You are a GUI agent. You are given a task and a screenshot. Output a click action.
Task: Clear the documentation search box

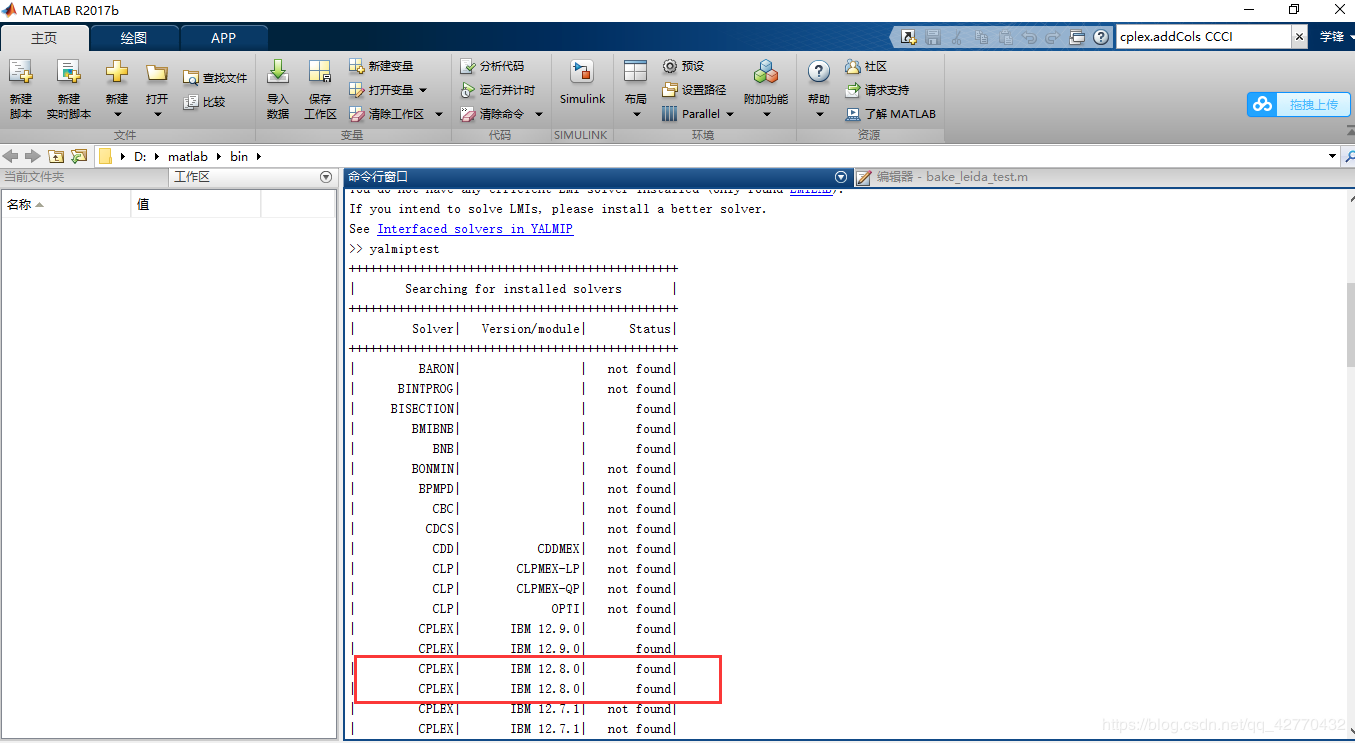coord(1299,37)
